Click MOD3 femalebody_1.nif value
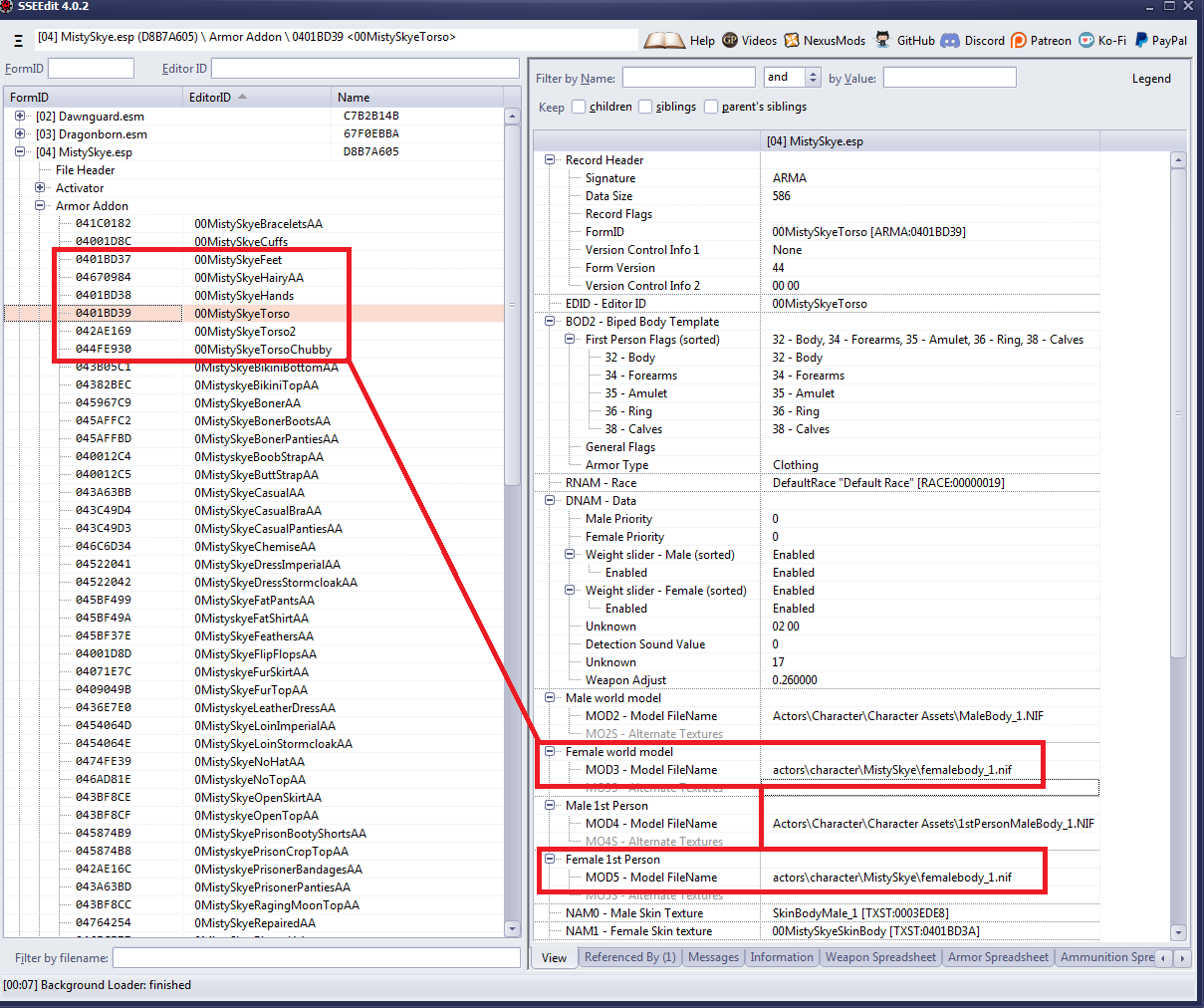1204x1008 pixels. pos(892,770)
